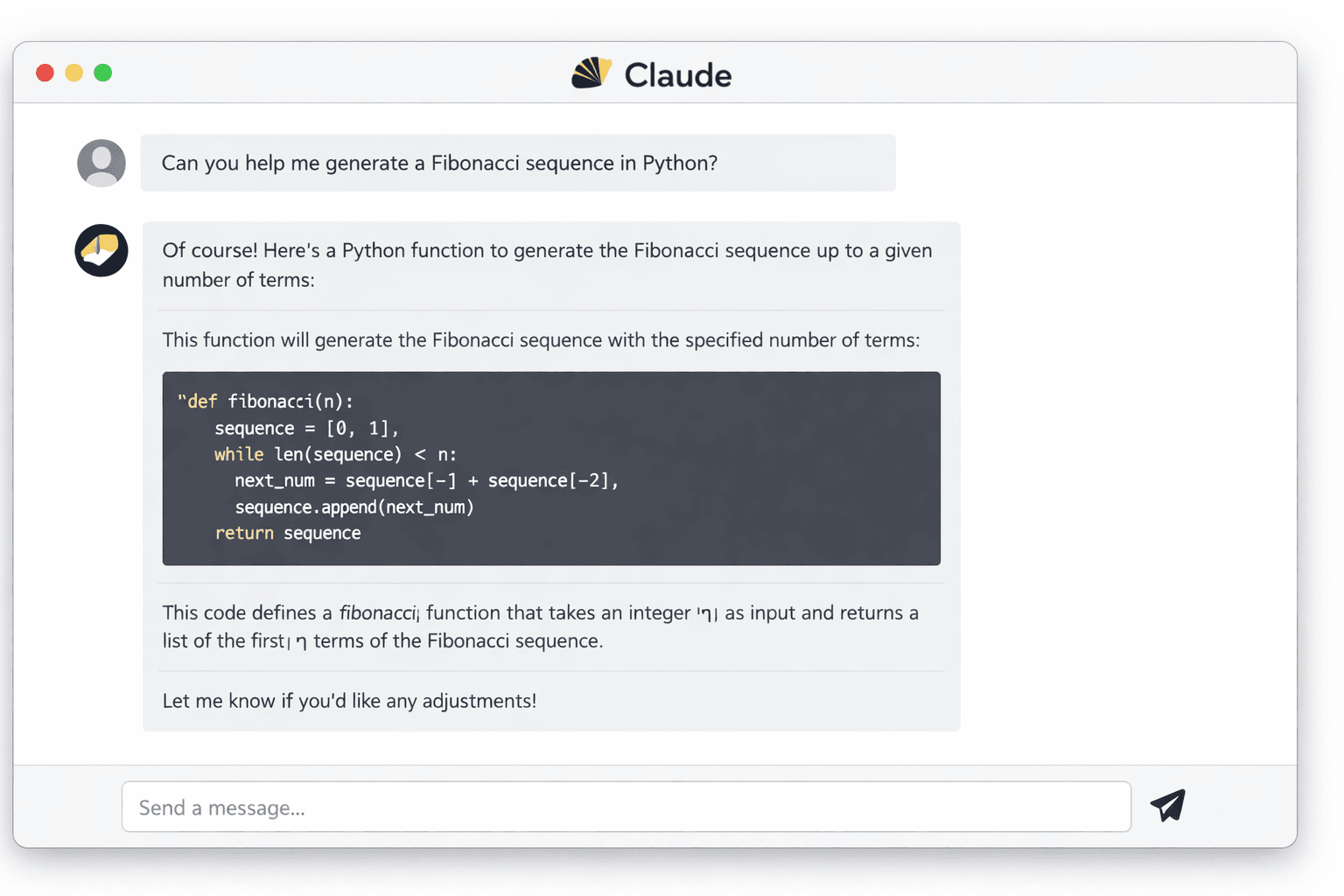Focus the "Send a message..." input field
Viewport: 1344px width, 896px height.
[x=626, y=807]
